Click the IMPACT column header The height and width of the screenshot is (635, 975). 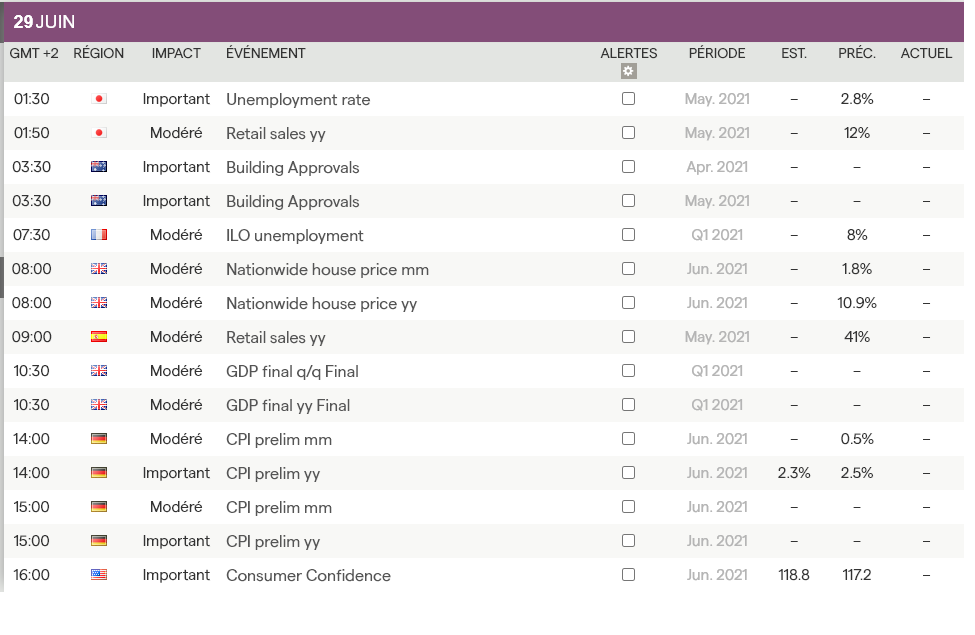tap(176, 53)
